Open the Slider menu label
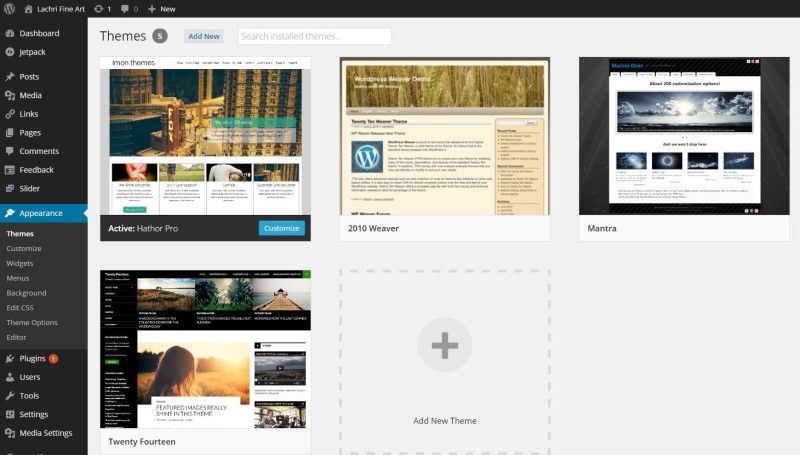 pos(30,188)
